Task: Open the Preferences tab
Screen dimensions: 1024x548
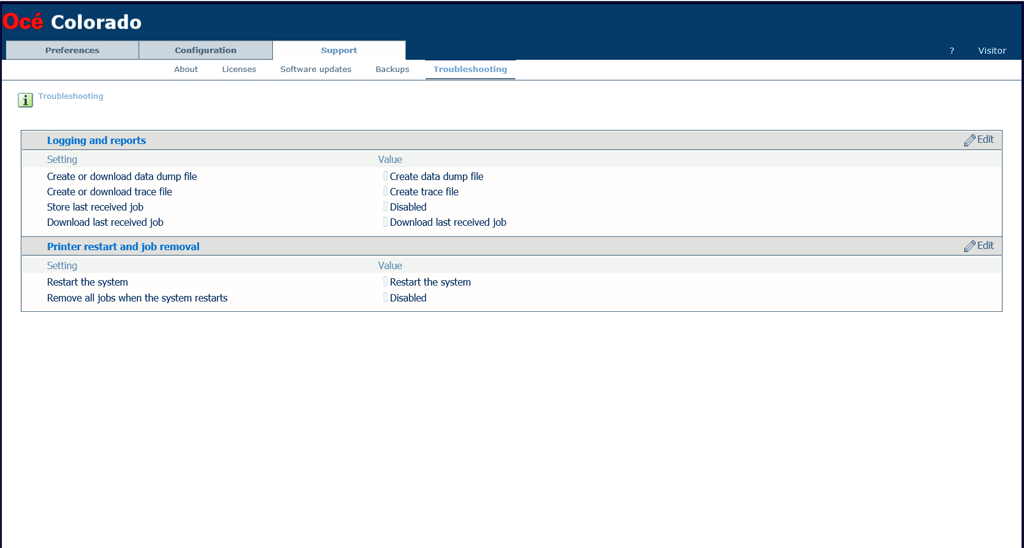Action: [x=72, y=50]
